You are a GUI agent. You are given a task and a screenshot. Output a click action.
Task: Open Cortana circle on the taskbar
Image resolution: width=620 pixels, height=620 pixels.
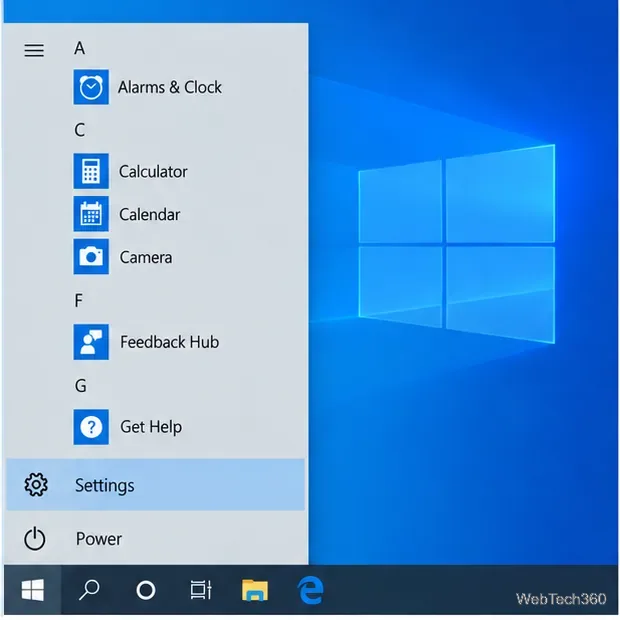coord(146,591)
